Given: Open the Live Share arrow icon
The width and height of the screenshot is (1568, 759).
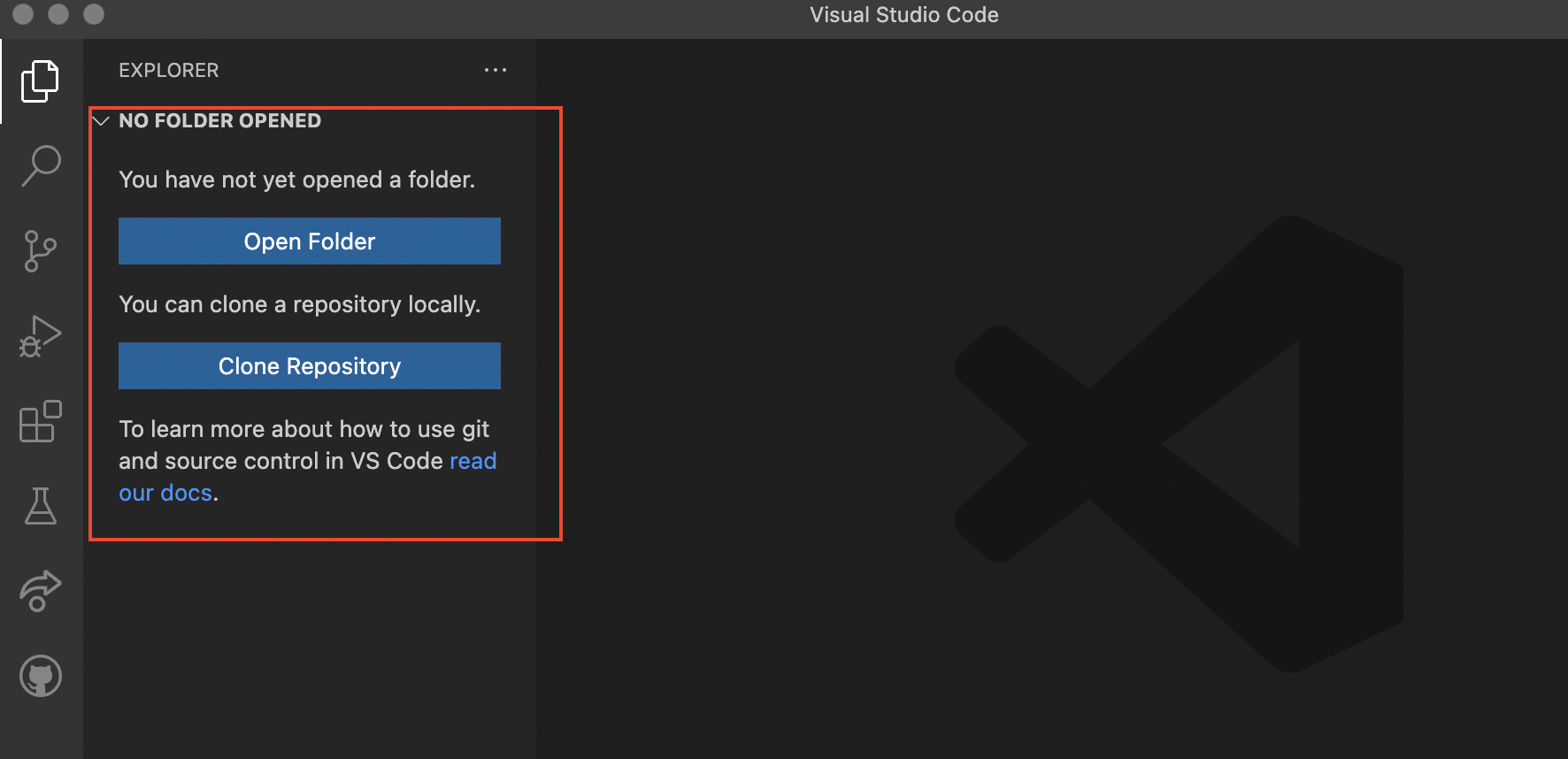Looking at the screenshot, I should click(40, 591).
